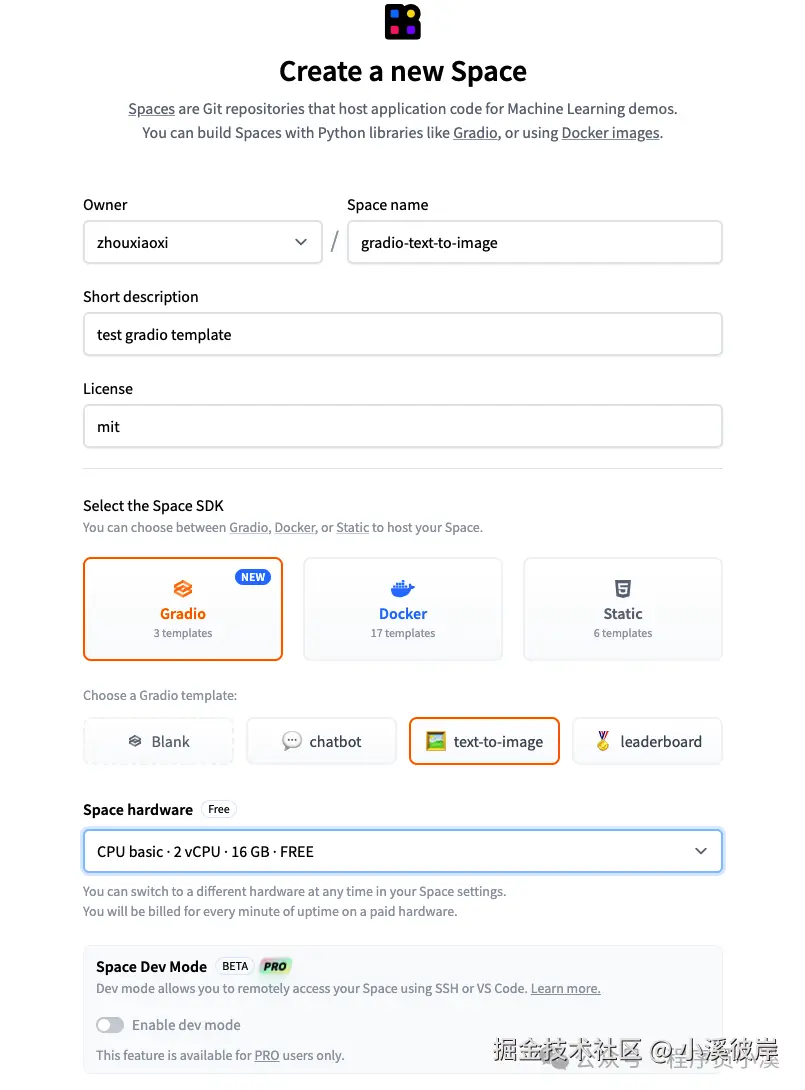Click the Owner dropdown chevron arrow
Viewport: 805px width, 1090px height.
coord(301,242)
